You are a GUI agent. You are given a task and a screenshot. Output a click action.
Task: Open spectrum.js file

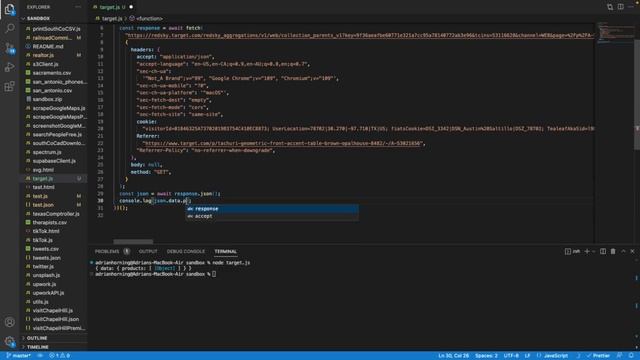click(47, 152)
